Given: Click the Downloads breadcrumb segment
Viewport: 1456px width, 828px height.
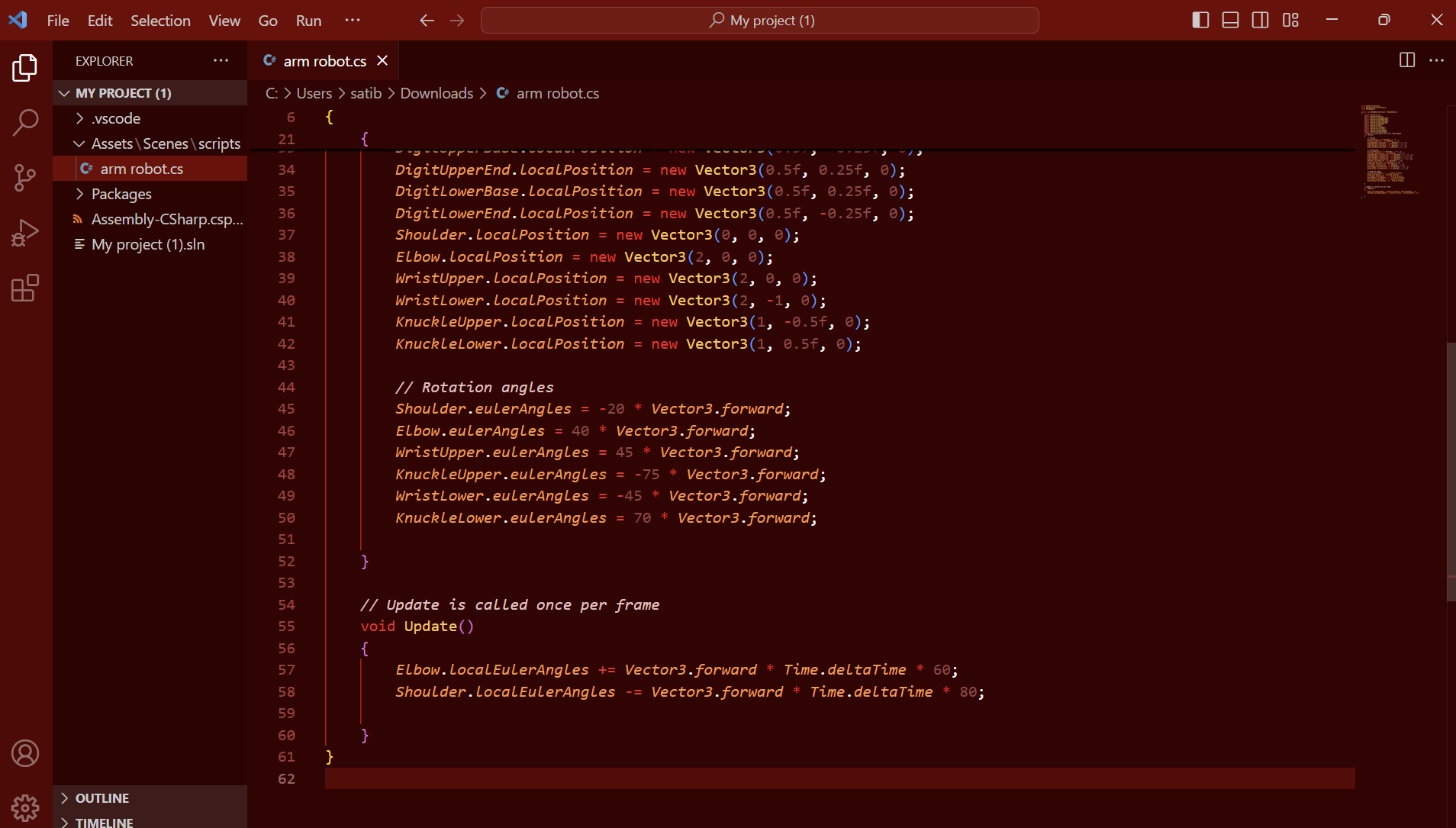Looking at the screenshot, I should (436, 93).
